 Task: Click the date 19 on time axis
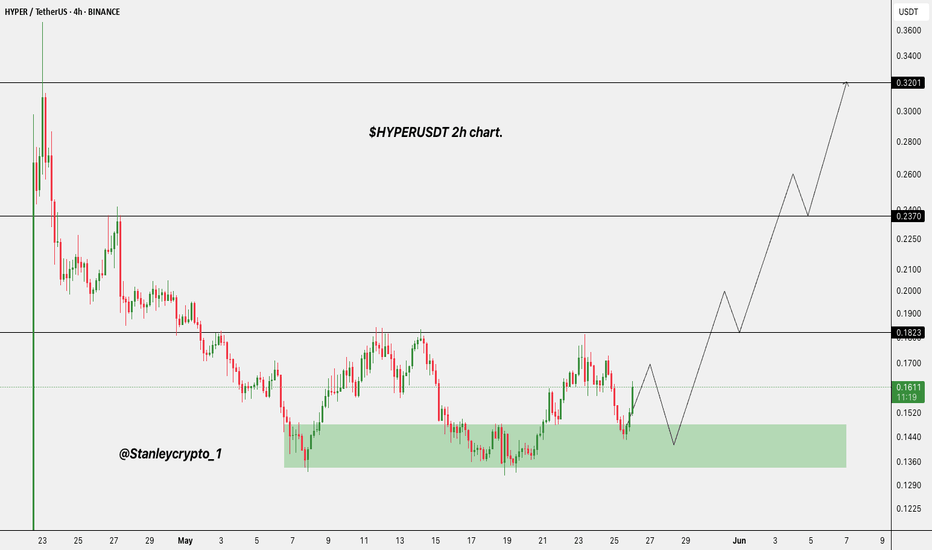pyautogui.click(x=506, y=540)
